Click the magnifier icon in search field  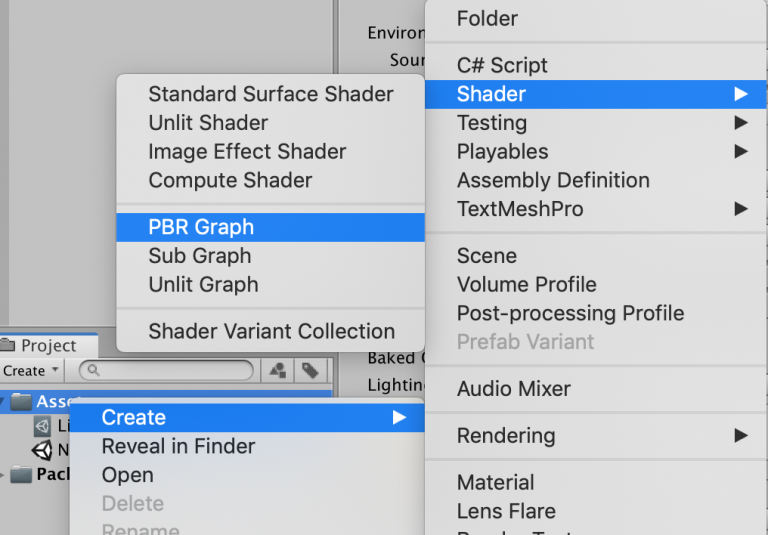[x=93, y=370]
